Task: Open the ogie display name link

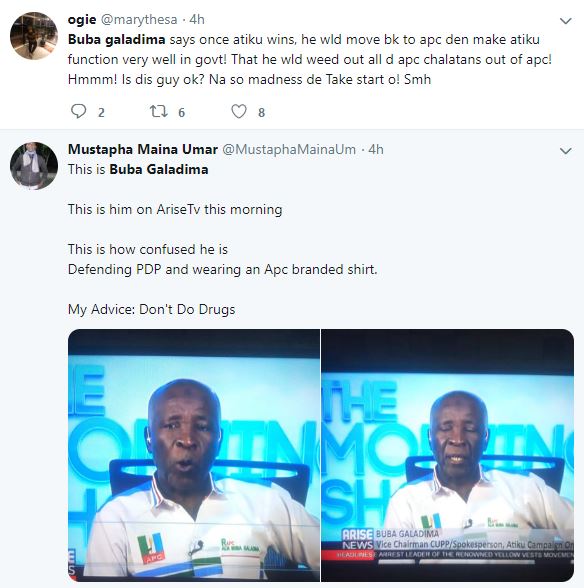Action: 82,20
